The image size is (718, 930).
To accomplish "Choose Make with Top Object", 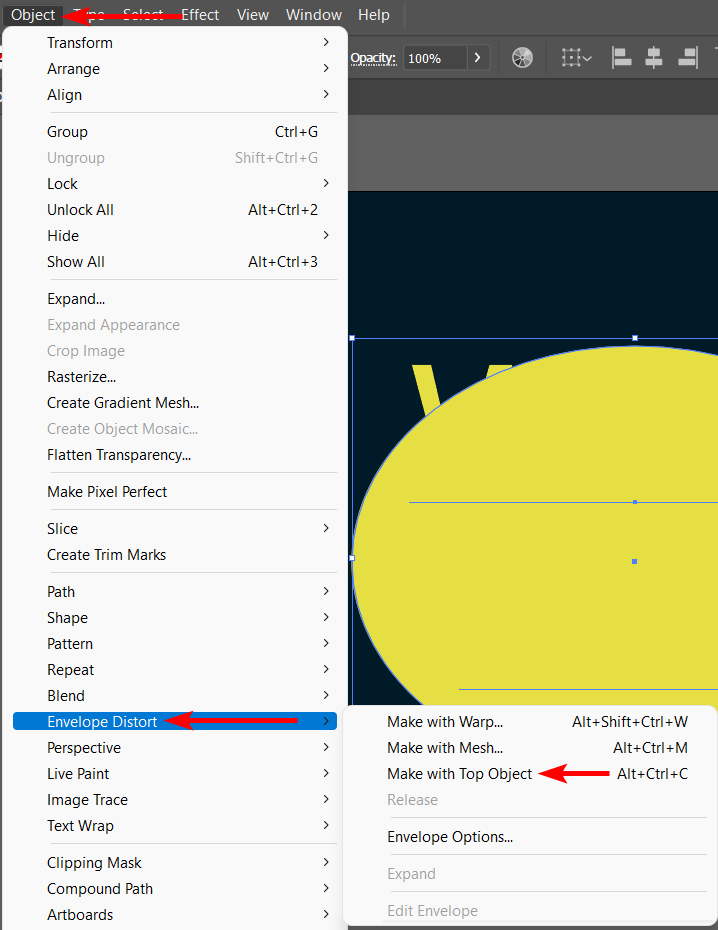I will pyautogui.click(x=459, y=774).
